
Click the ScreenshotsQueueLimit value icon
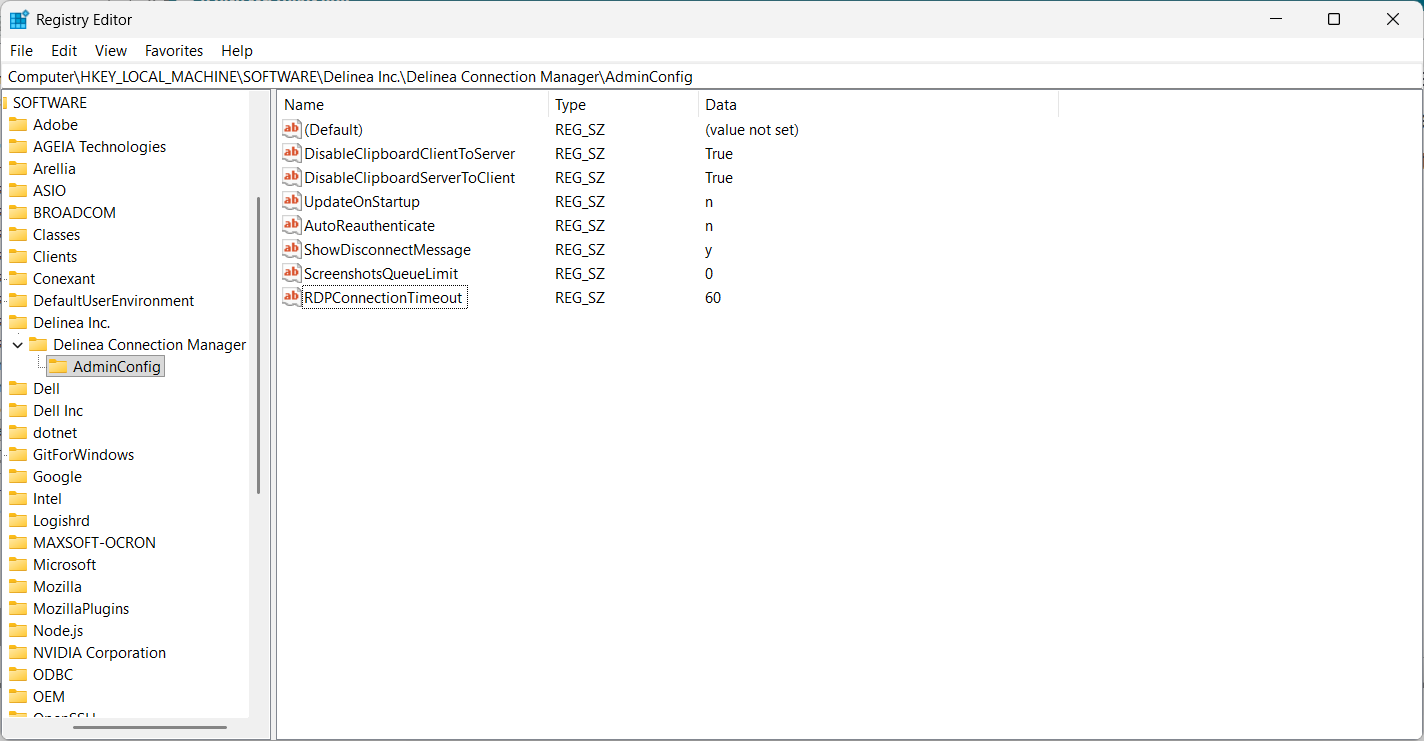click(x=292, y=273)
